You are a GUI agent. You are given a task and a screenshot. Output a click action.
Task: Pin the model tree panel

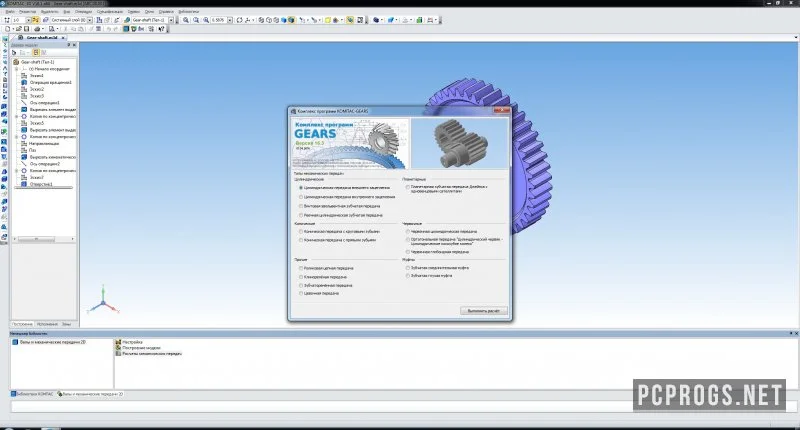click(68, 45)
